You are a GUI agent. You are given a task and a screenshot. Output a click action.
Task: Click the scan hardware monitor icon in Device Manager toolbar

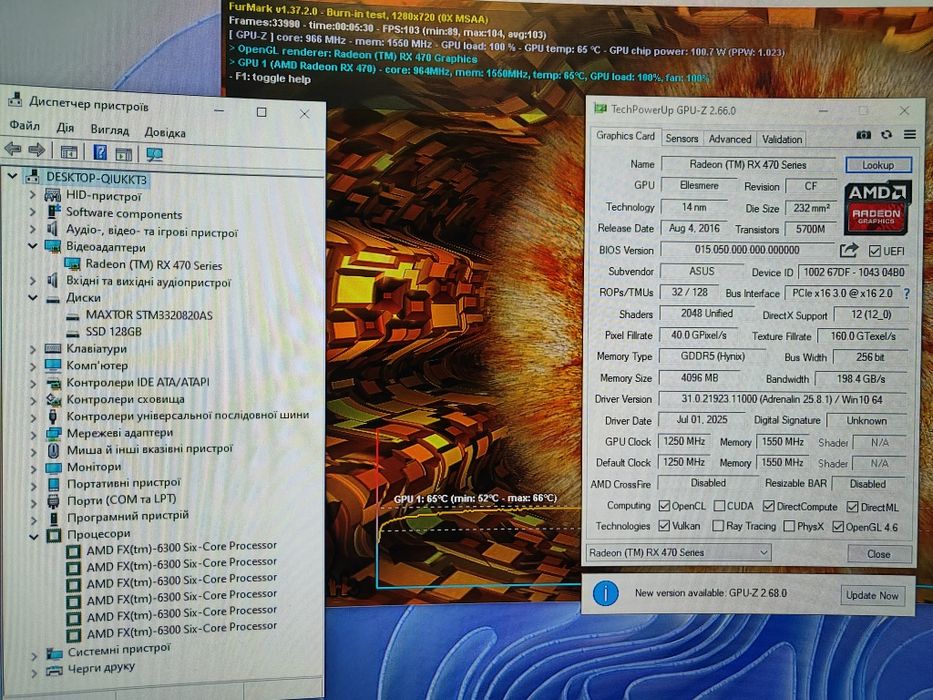pyautogui.click(x=154, y=154)
